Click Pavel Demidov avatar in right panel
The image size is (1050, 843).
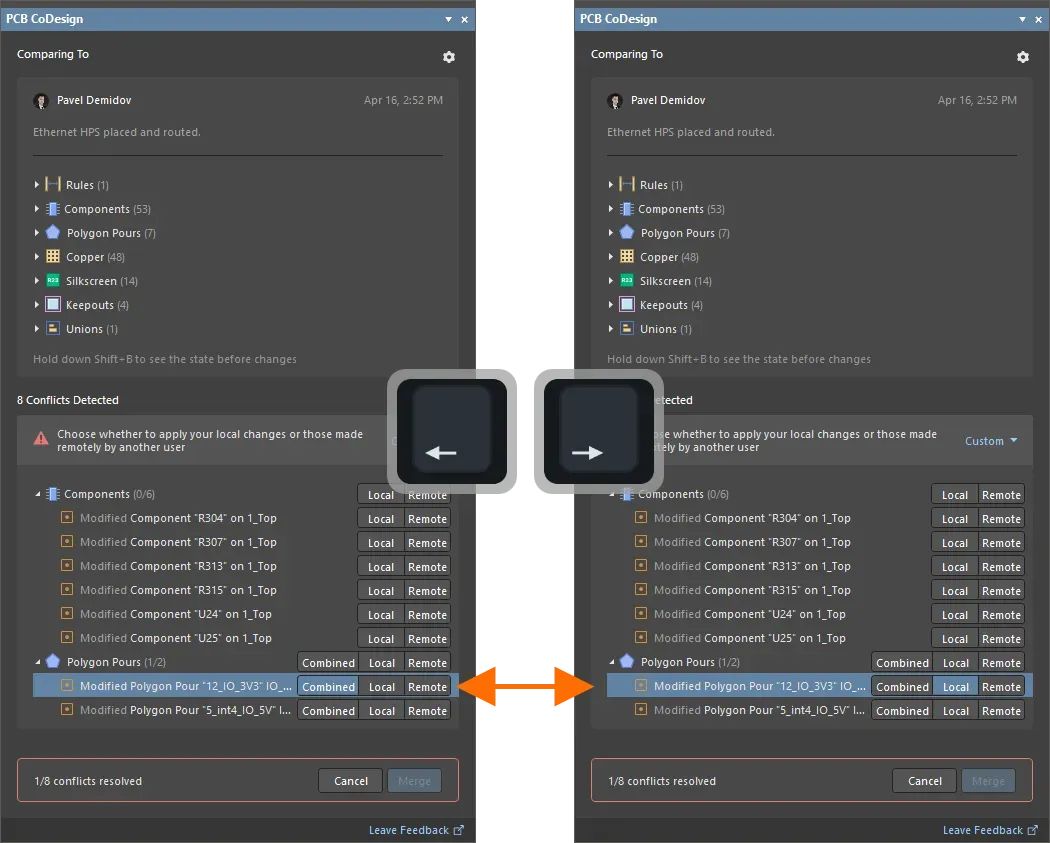click(615, 101)
